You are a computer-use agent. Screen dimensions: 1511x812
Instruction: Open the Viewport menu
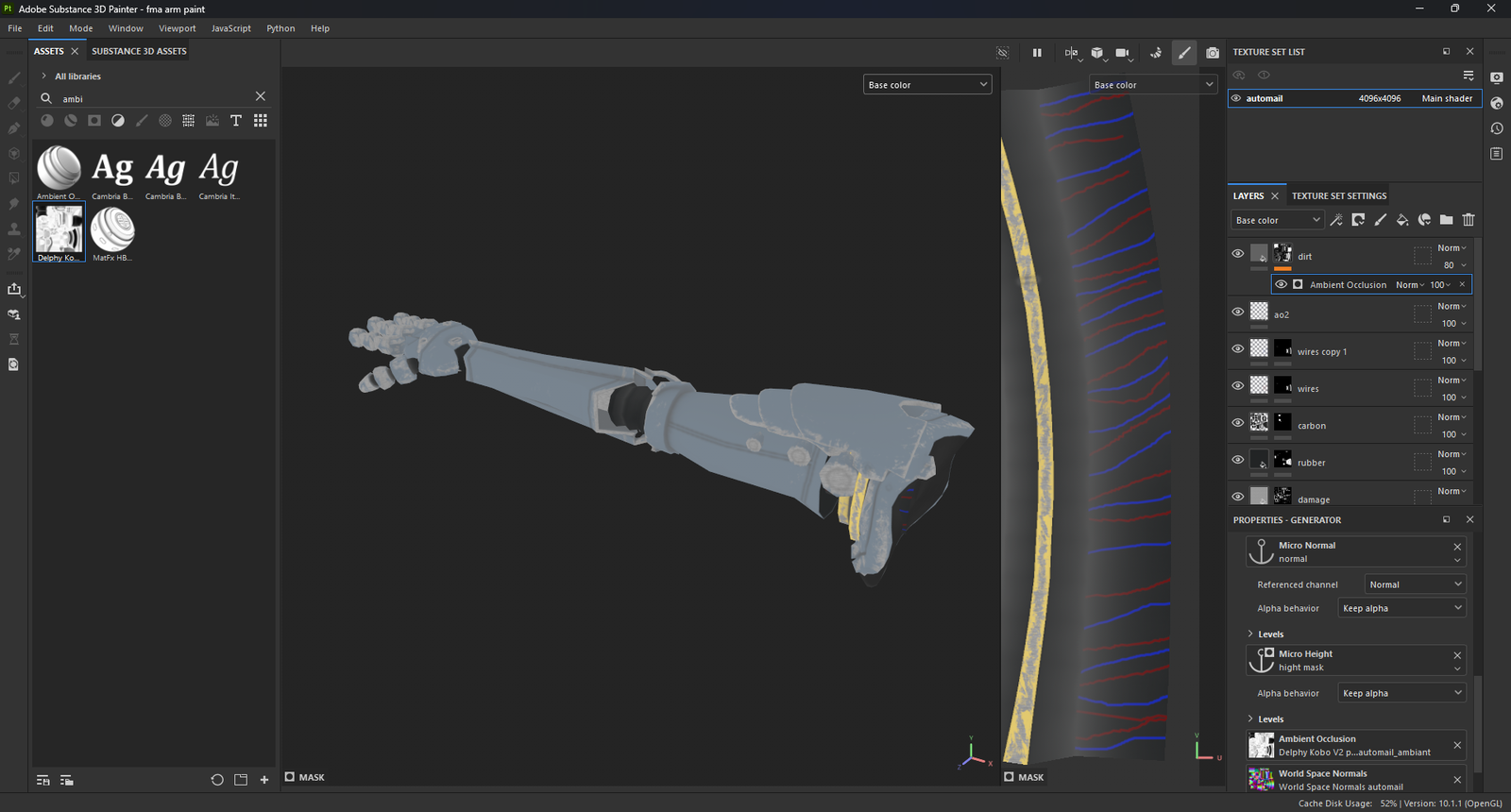tap(177, 28)
